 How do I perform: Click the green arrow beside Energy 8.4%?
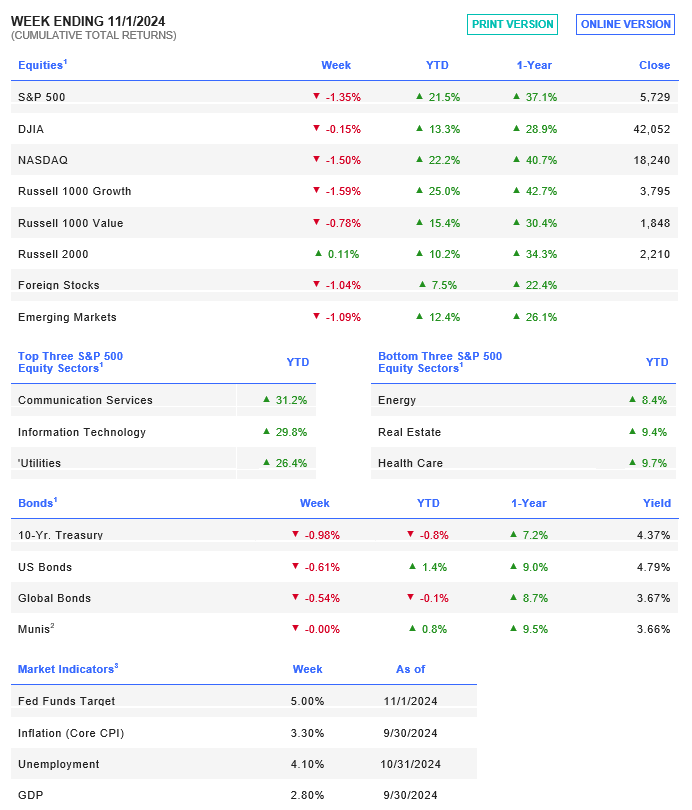point(633,399)
